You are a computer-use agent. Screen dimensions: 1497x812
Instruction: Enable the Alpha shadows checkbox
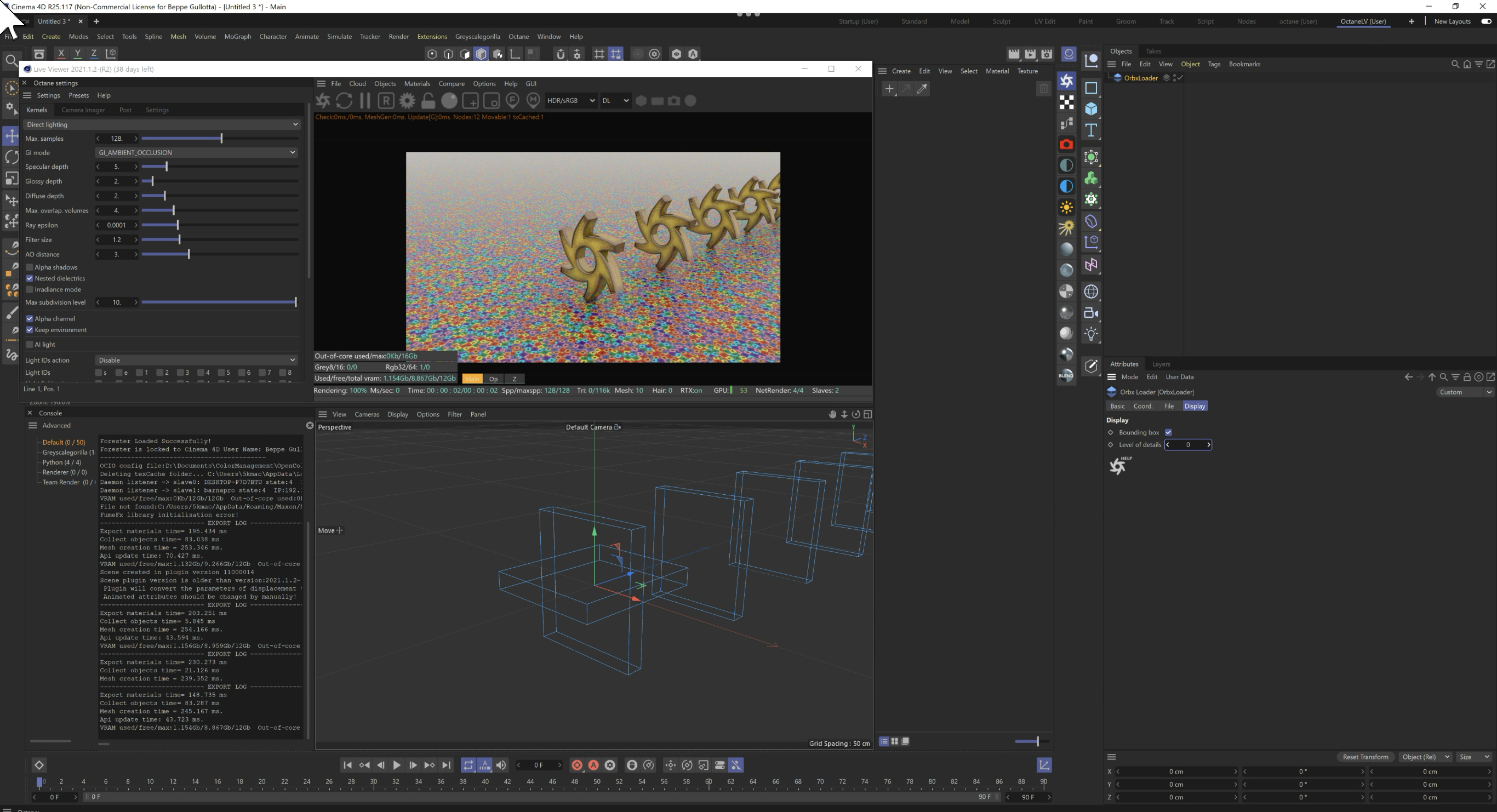(x=30, y=267)
